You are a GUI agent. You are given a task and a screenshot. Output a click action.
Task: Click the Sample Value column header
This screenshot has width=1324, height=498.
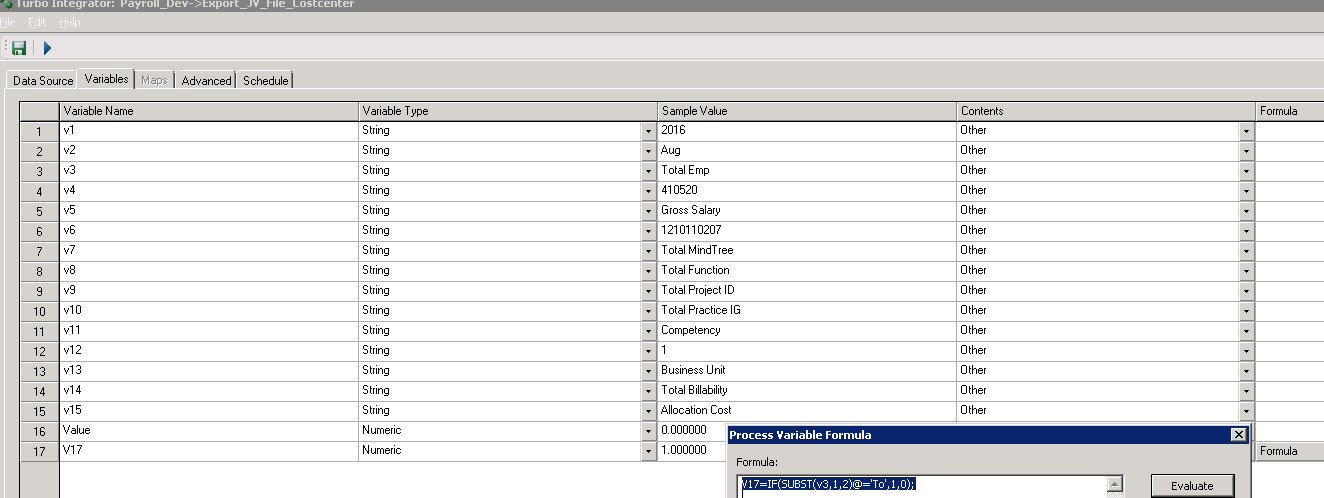(807, 111)
